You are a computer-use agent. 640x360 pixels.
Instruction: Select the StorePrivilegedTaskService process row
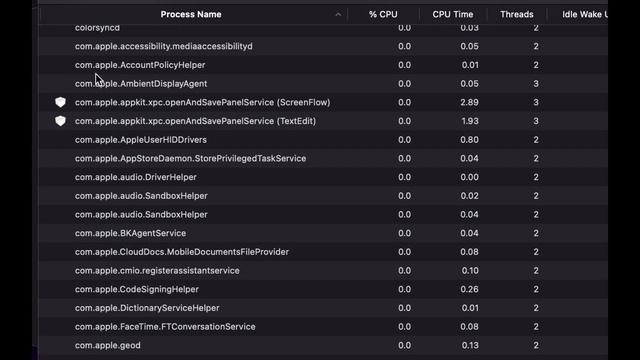point(323,158)
